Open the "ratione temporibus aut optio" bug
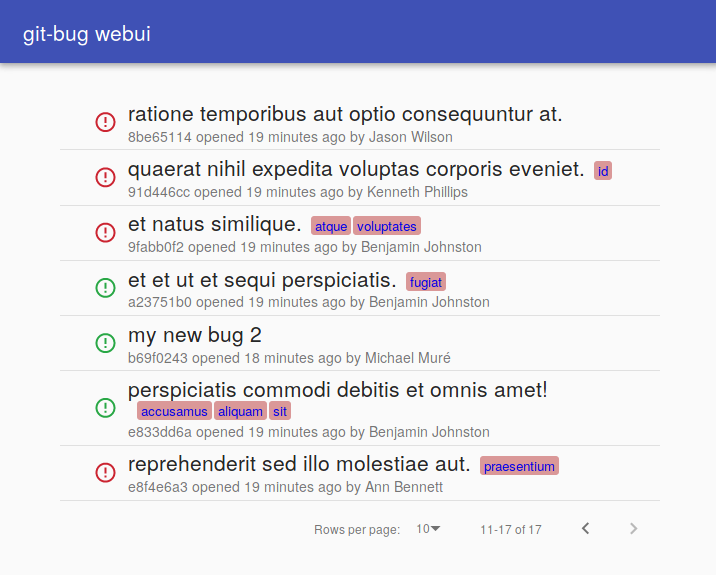This screenshot has width=716, height=575. 345,114
